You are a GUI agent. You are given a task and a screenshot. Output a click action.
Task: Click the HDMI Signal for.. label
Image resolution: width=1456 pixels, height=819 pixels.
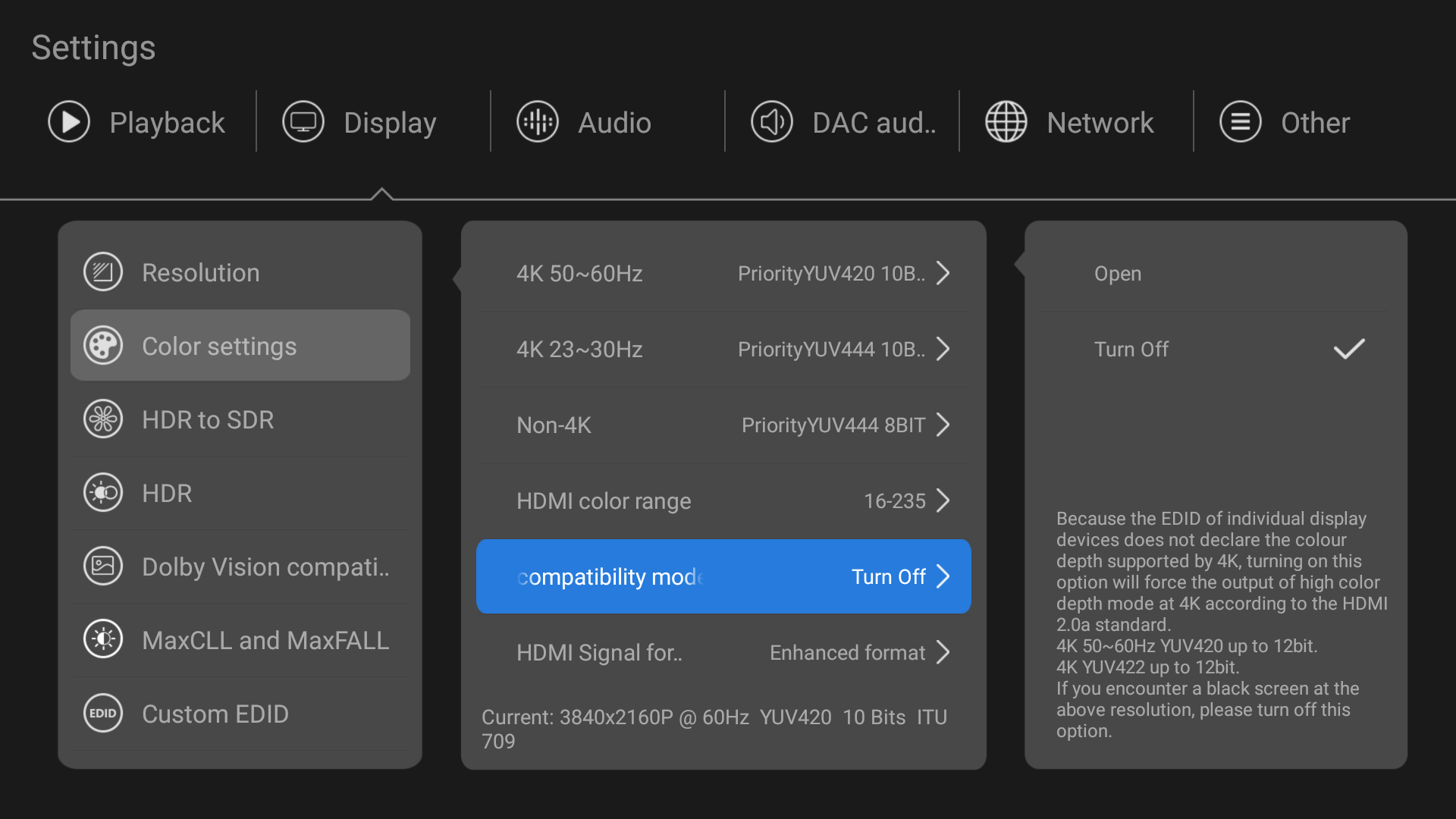pos(599,653)
